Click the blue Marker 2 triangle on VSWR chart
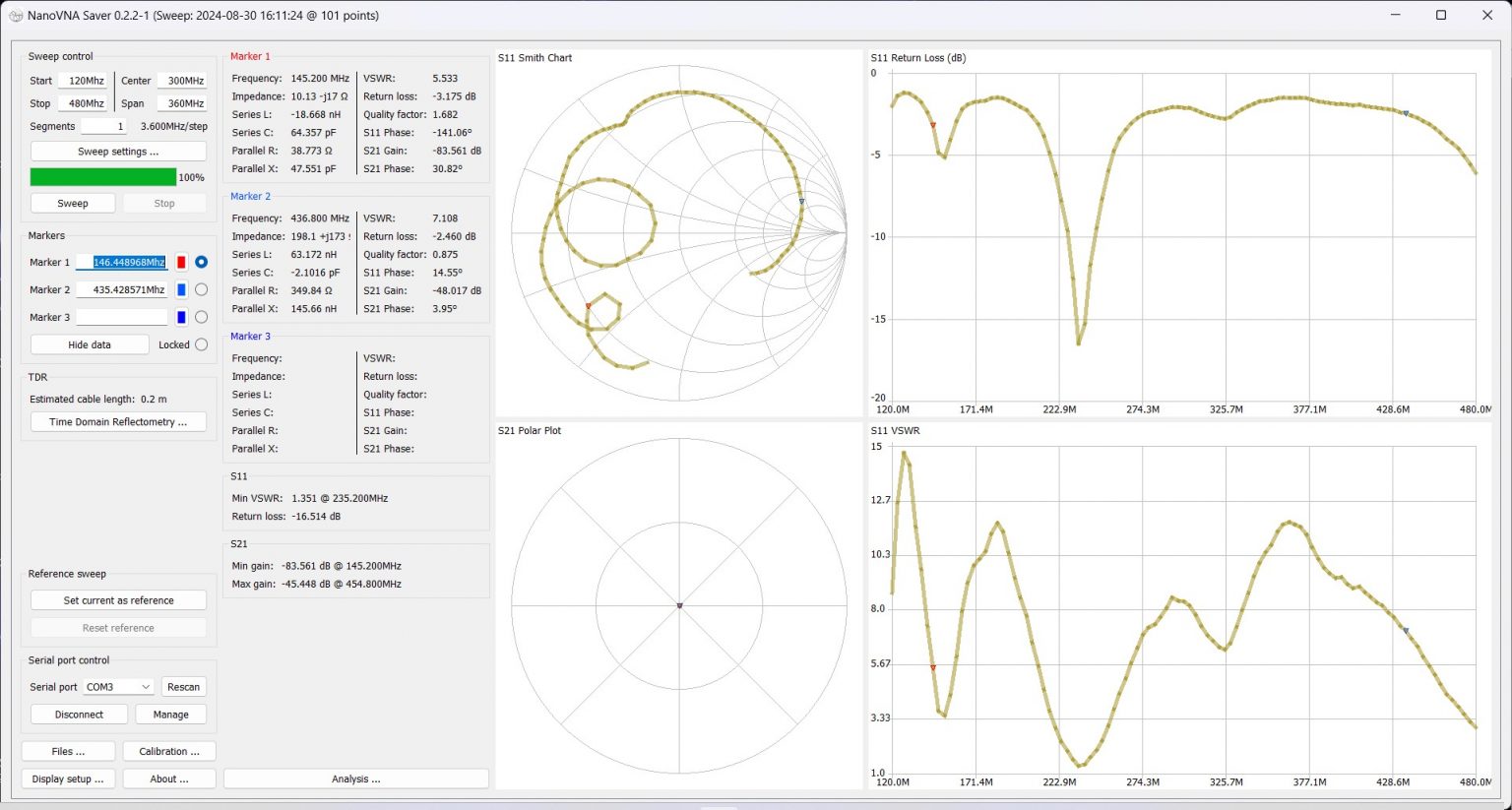This screenshot has height=810, width=1512. [x=1406, y=631]
